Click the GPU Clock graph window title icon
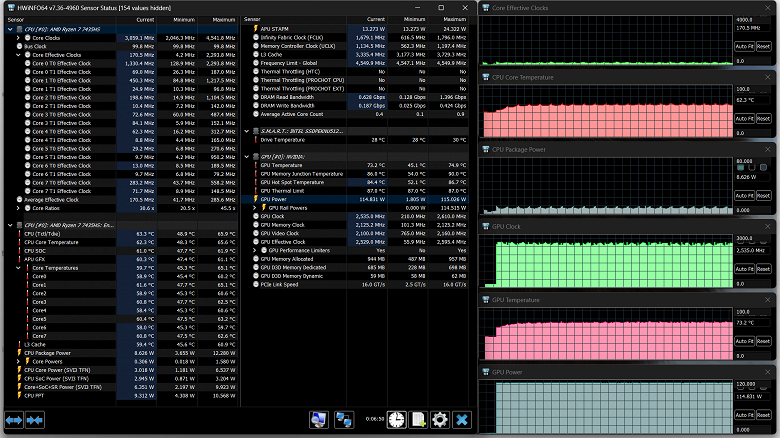780x438 pixels. (x=486, y=226)
